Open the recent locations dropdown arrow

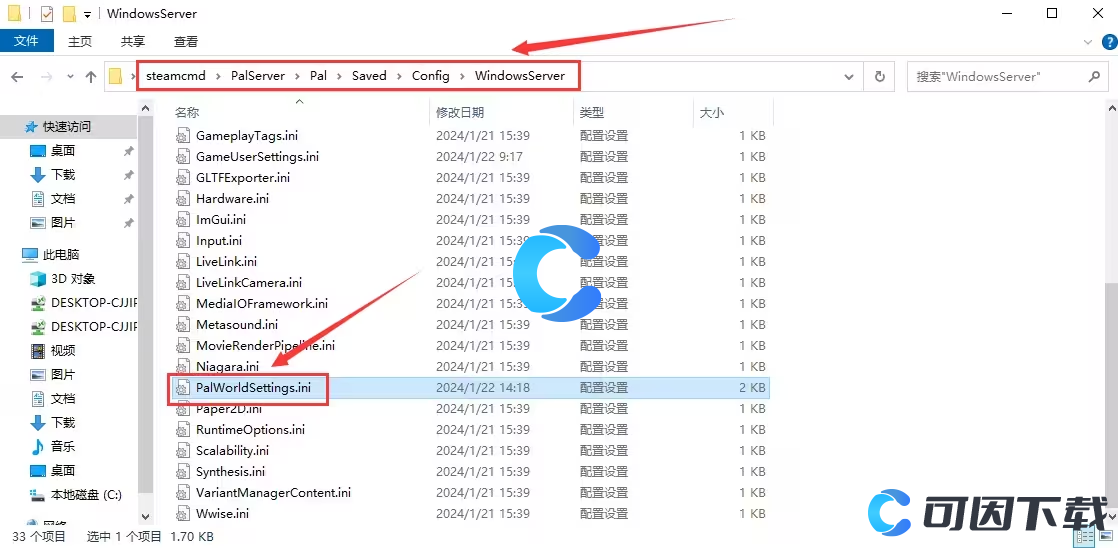[70, 77]
